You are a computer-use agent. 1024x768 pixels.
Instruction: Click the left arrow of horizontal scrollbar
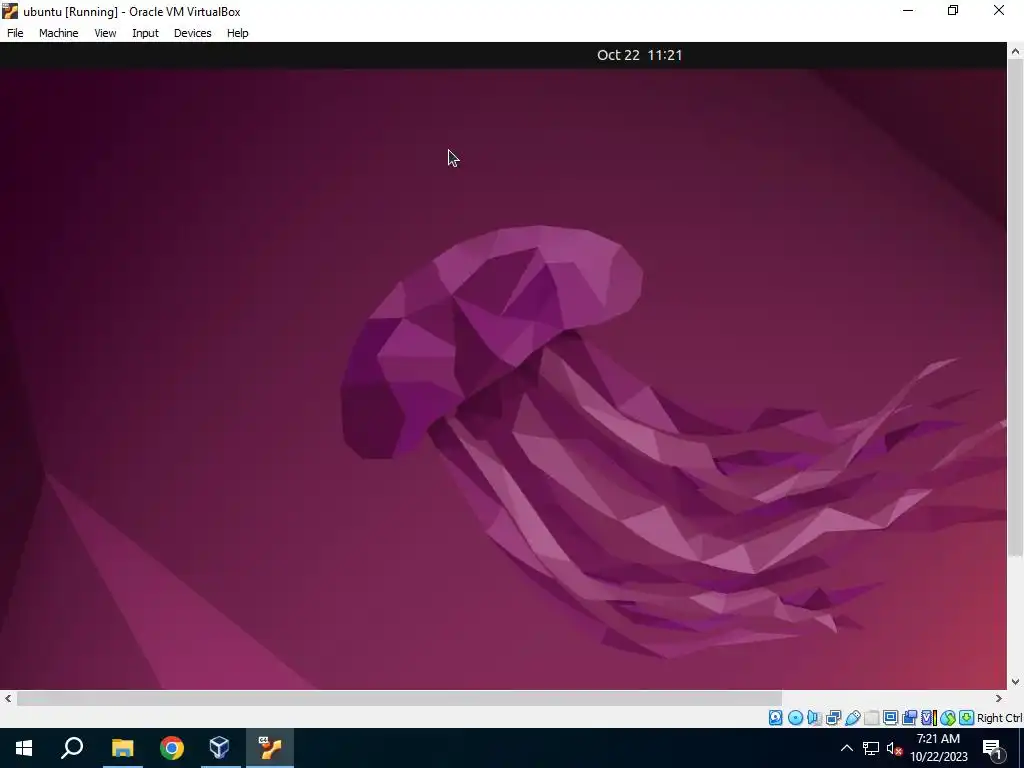[x=8, y=698]
